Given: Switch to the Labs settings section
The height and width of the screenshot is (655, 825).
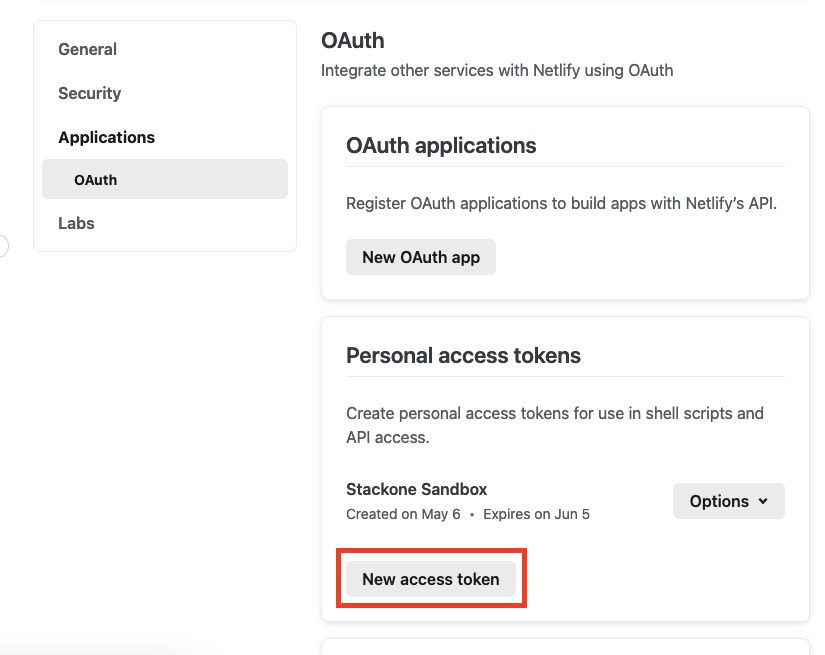Looking at the screenshot, I should (x=76, y=223).
